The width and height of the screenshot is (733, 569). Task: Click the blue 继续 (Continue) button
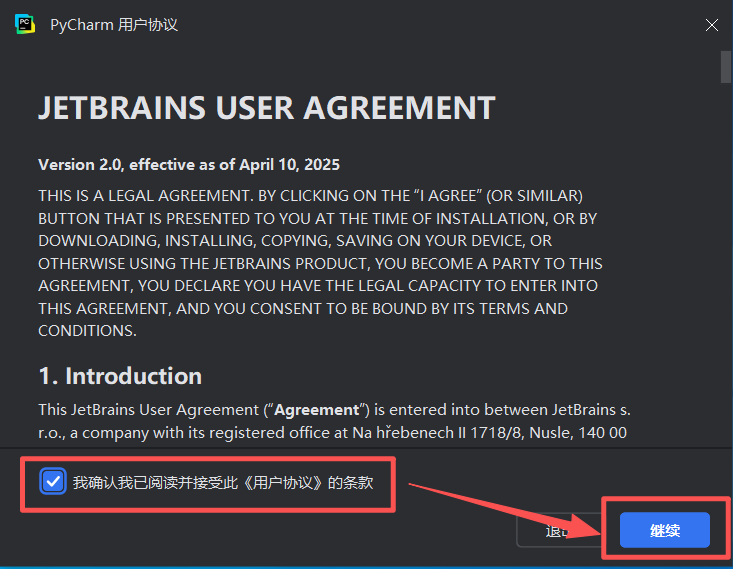[x=664, y=530]
